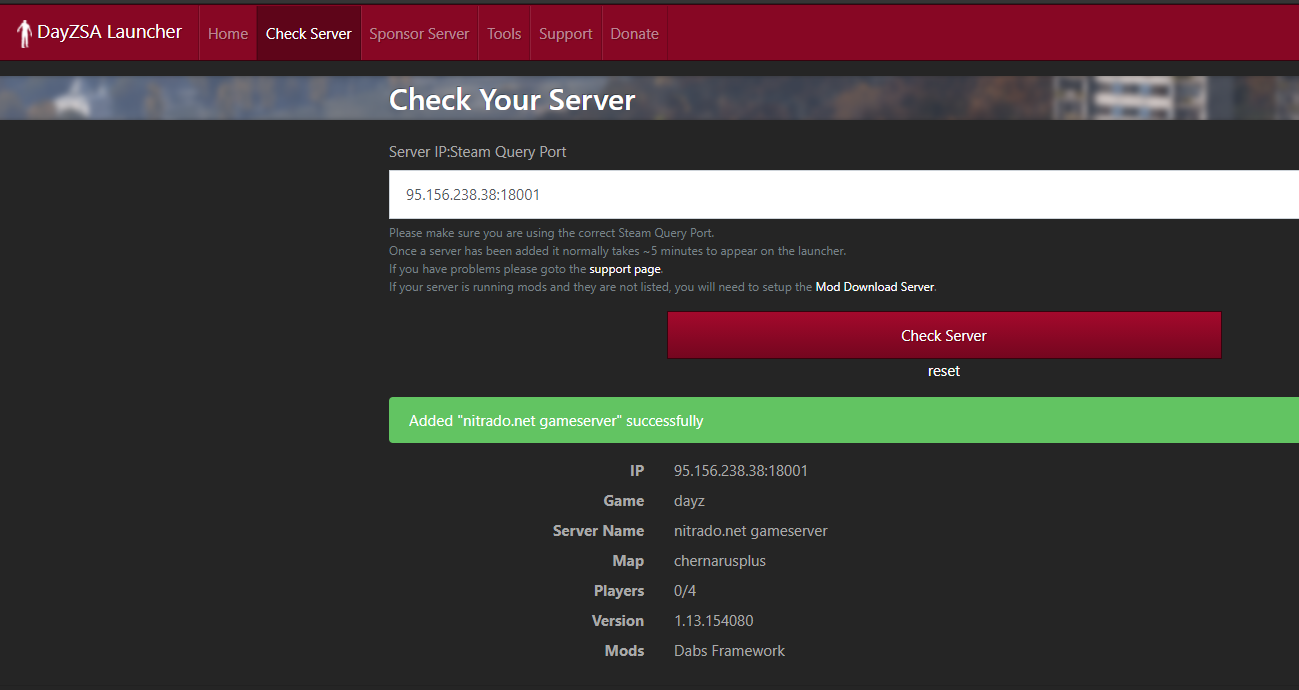
Task: Select the Check Server navigation tab
Action: point(308,33)
